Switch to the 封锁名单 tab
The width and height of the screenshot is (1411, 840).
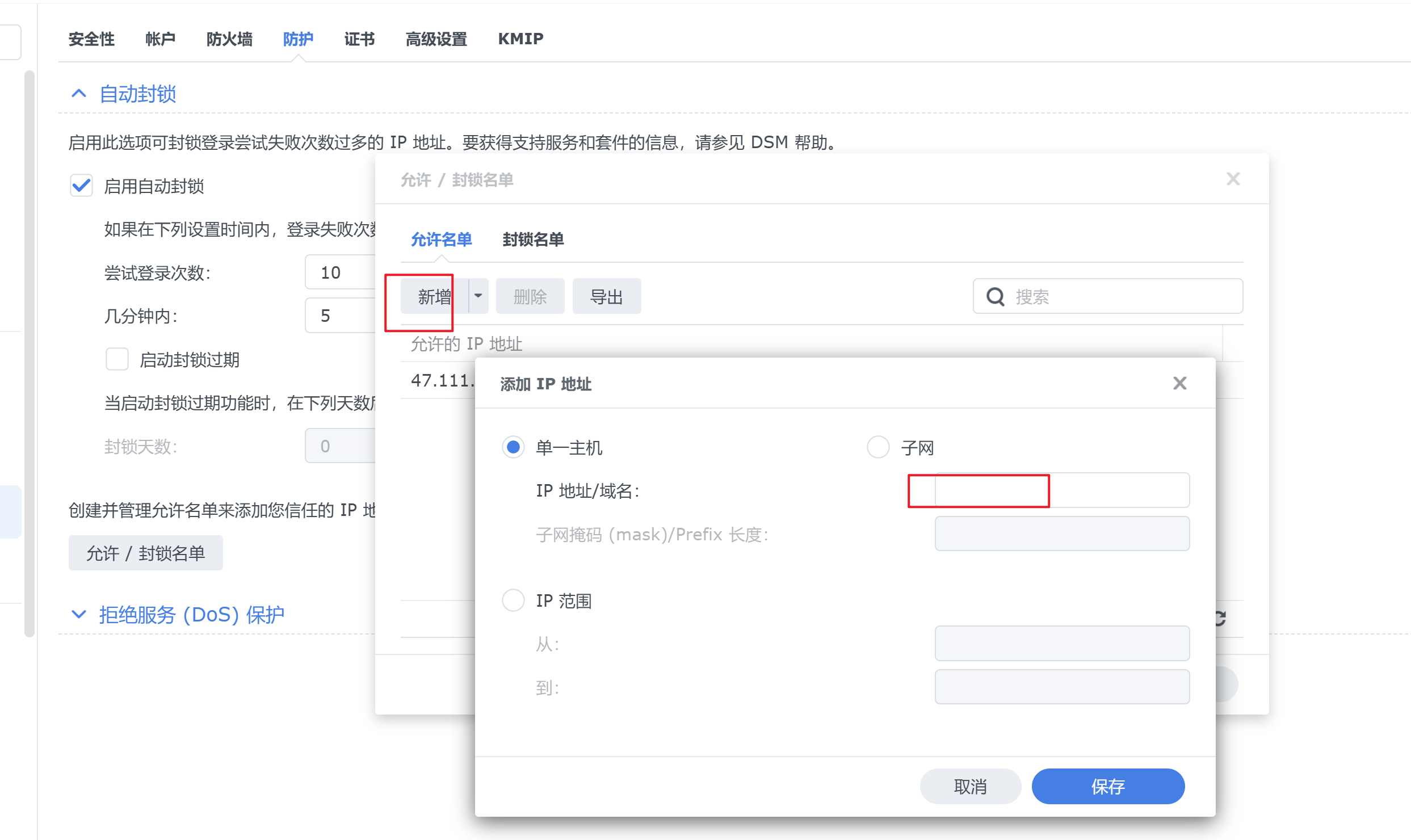pos(532,240)
